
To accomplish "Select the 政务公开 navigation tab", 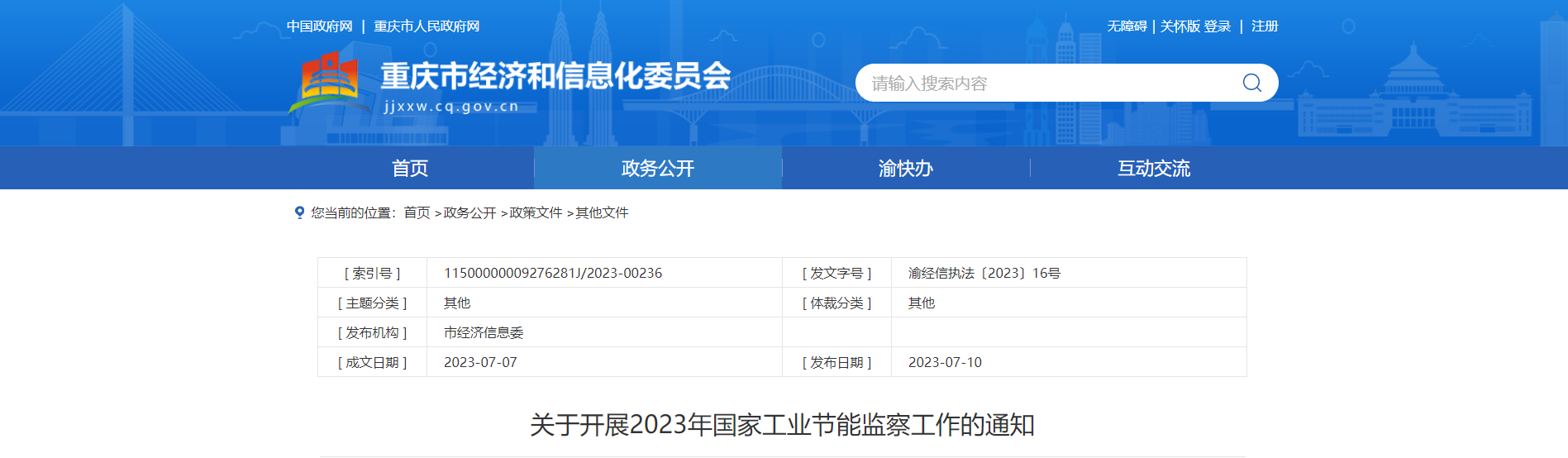I will click(658, 169).
